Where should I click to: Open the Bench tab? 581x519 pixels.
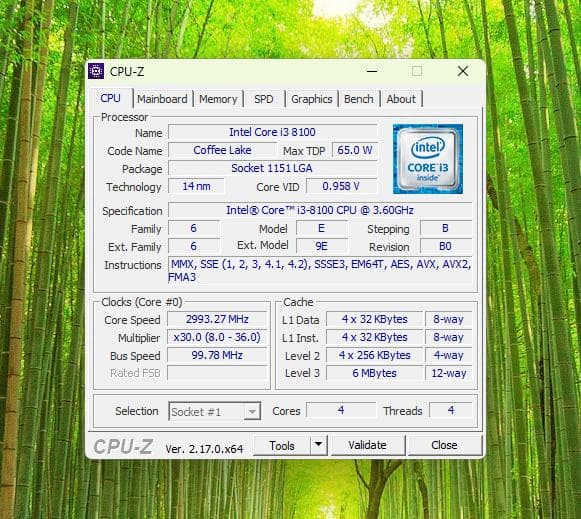359,99
